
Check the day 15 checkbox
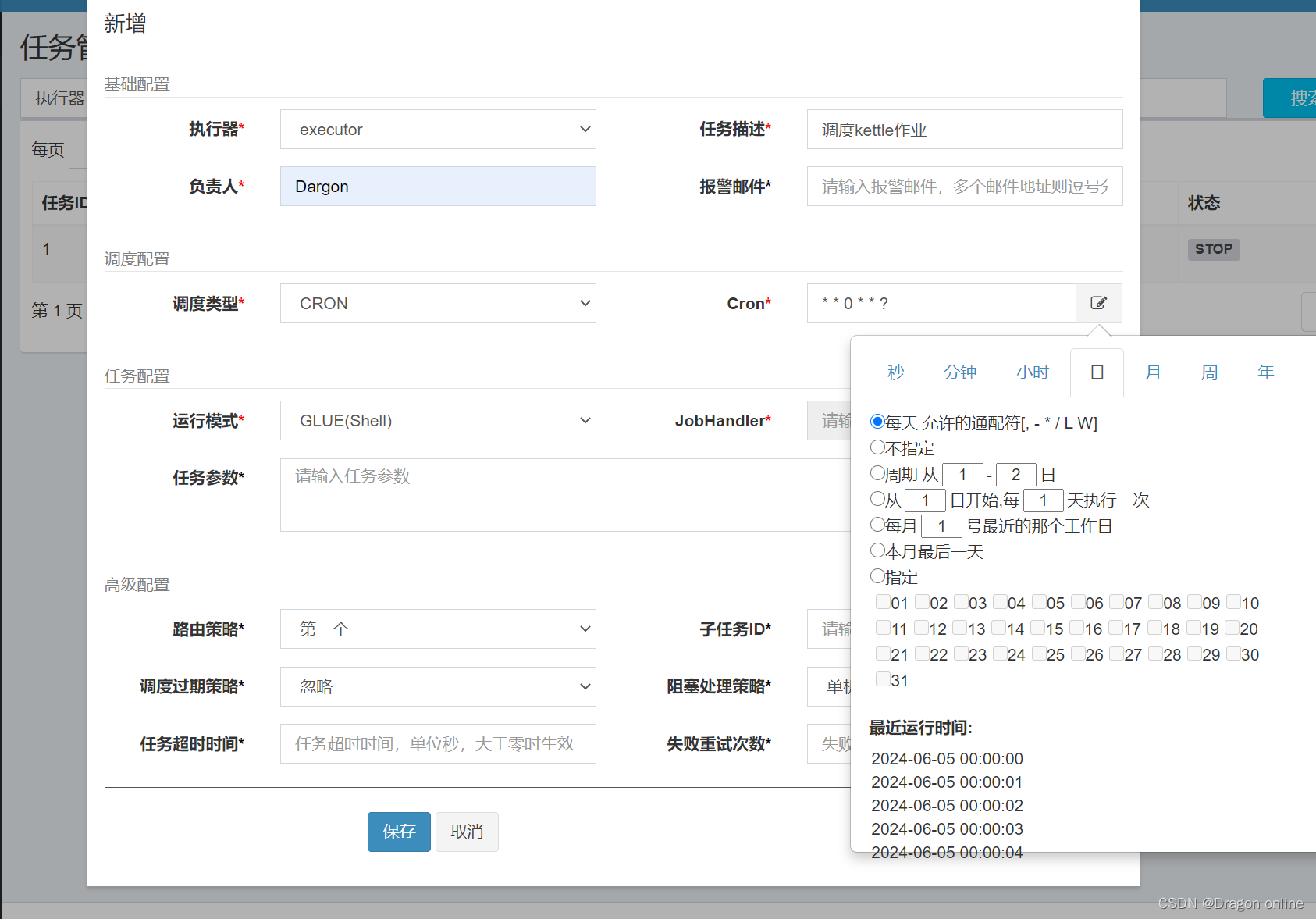(1038, 628)
